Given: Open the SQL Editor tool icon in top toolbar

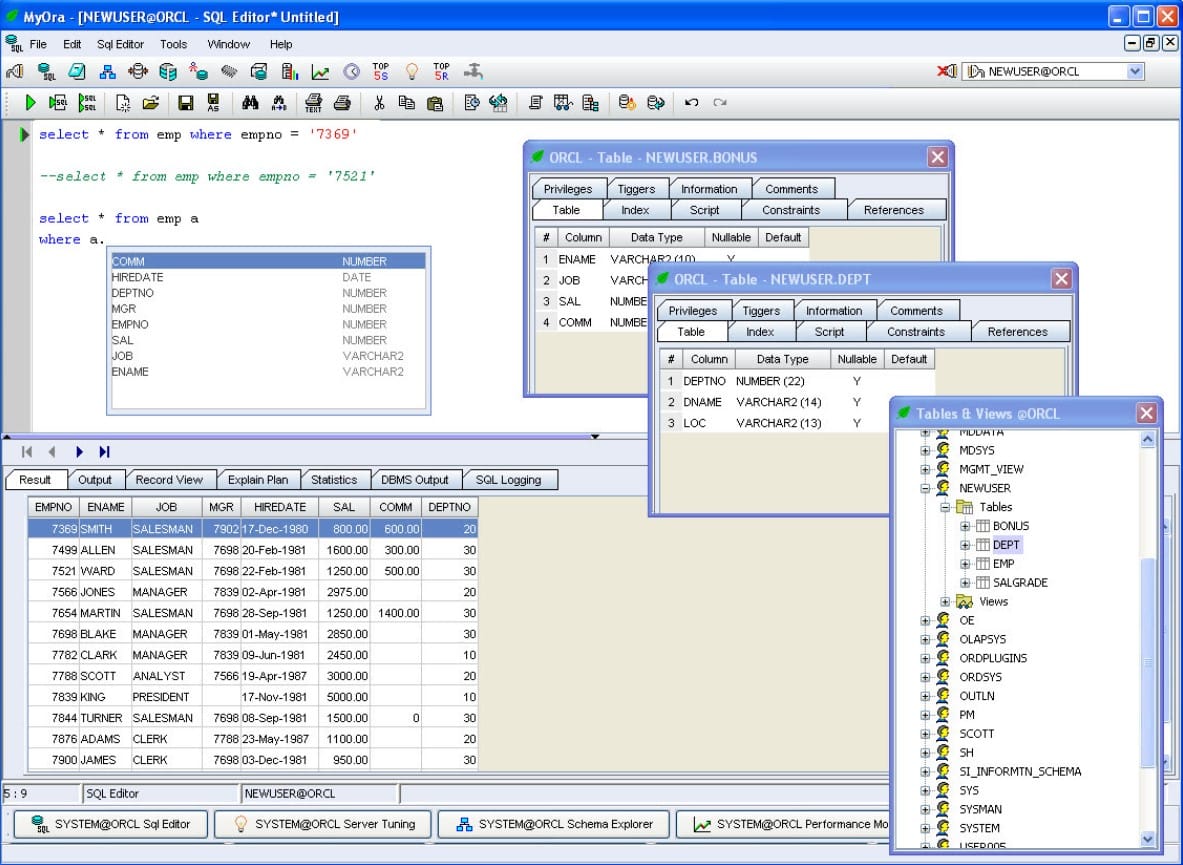Looking at the screenshot, I should pyautogui.click(x=46, y=72).
